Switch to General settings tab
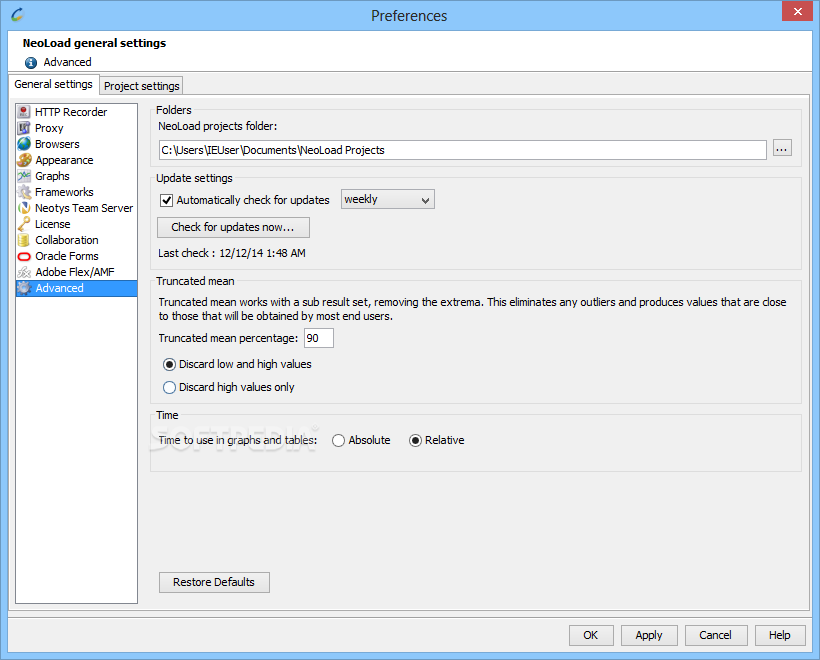Image resolution: width=820 pixels, height=660 pixels. tap(54, 84)
